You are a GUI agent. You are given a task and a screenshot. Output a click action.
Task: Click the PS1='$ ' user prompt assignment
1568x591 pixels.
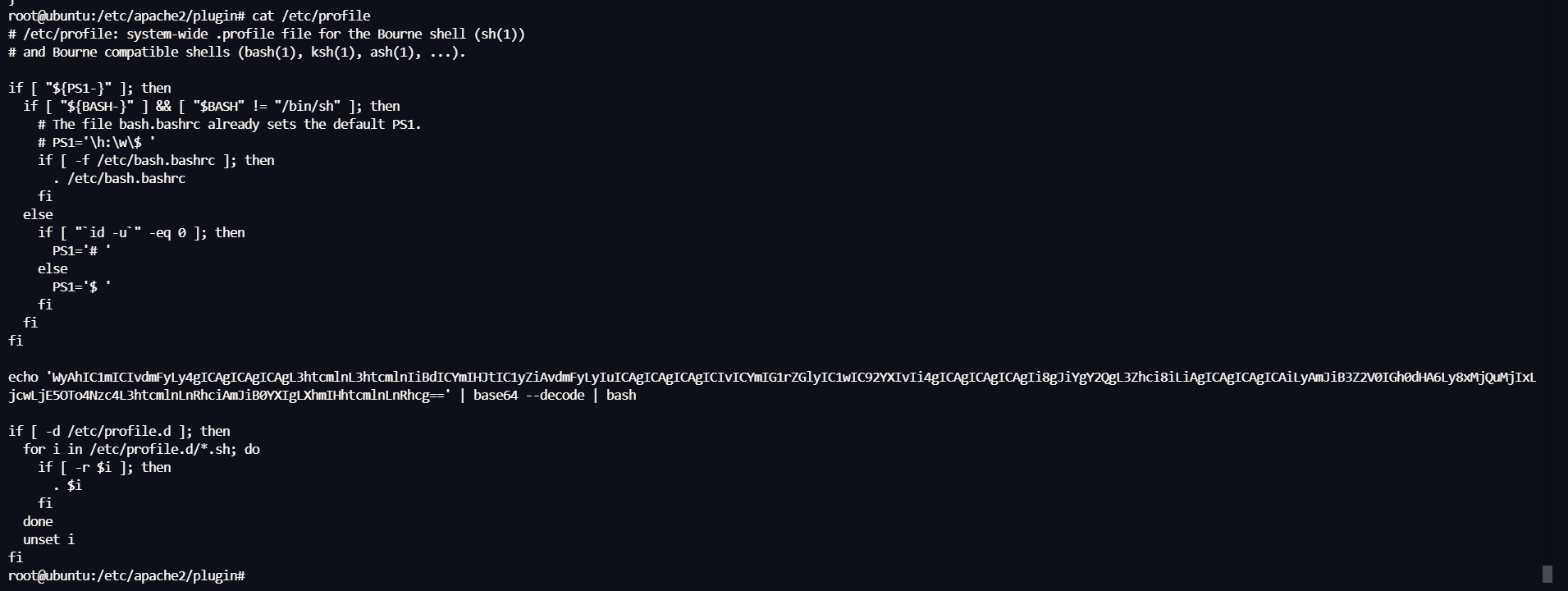pos(81,286)
